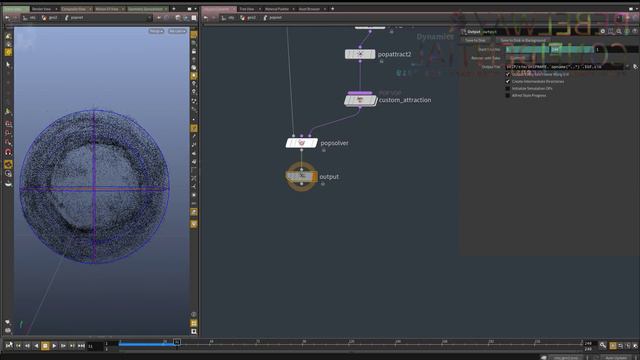Toggle the red magnet snapping icon
The height and width of the screenshot is (360, 640).
[8, 152]
